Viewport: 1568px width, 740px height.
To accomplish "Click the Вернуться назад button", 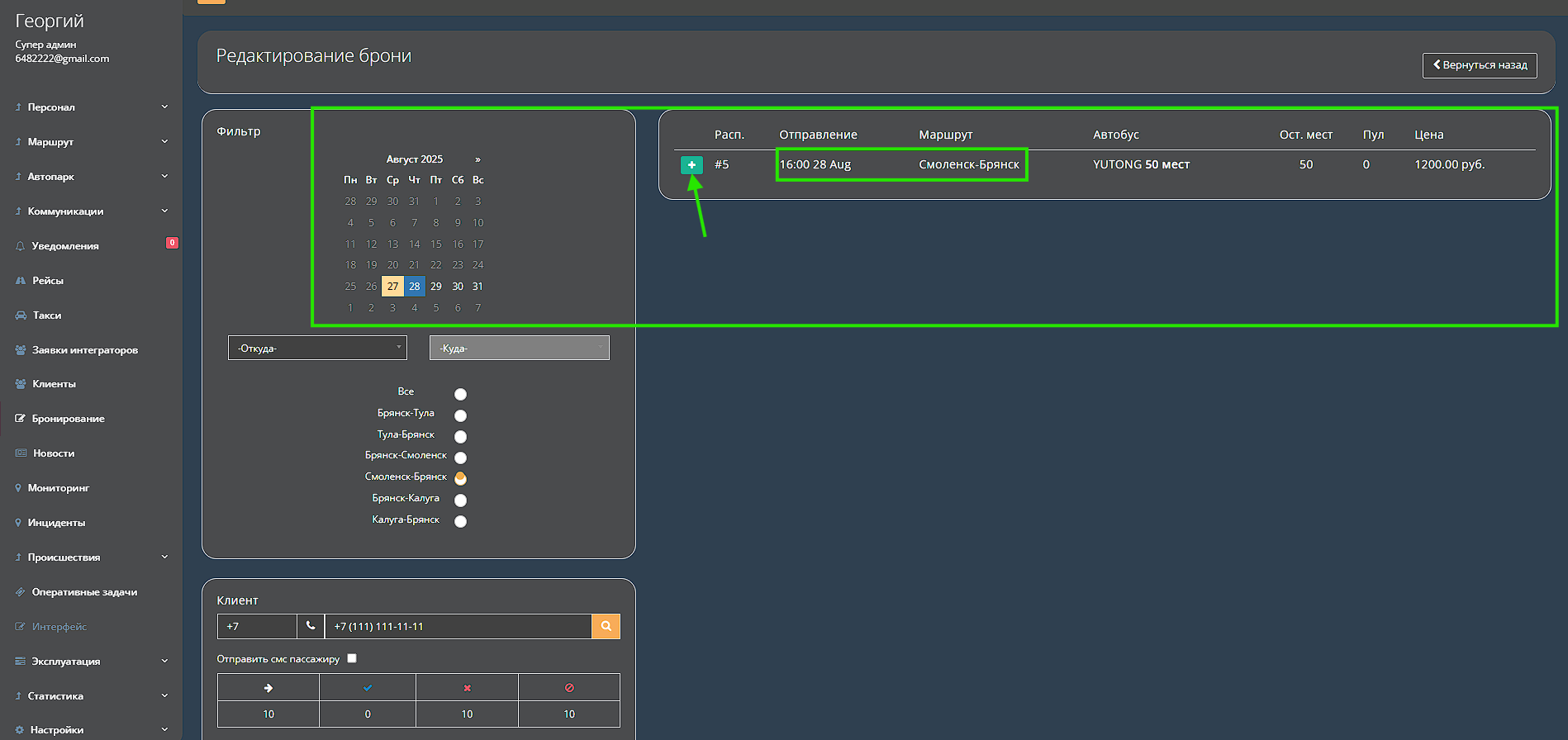I will 1479,65.
